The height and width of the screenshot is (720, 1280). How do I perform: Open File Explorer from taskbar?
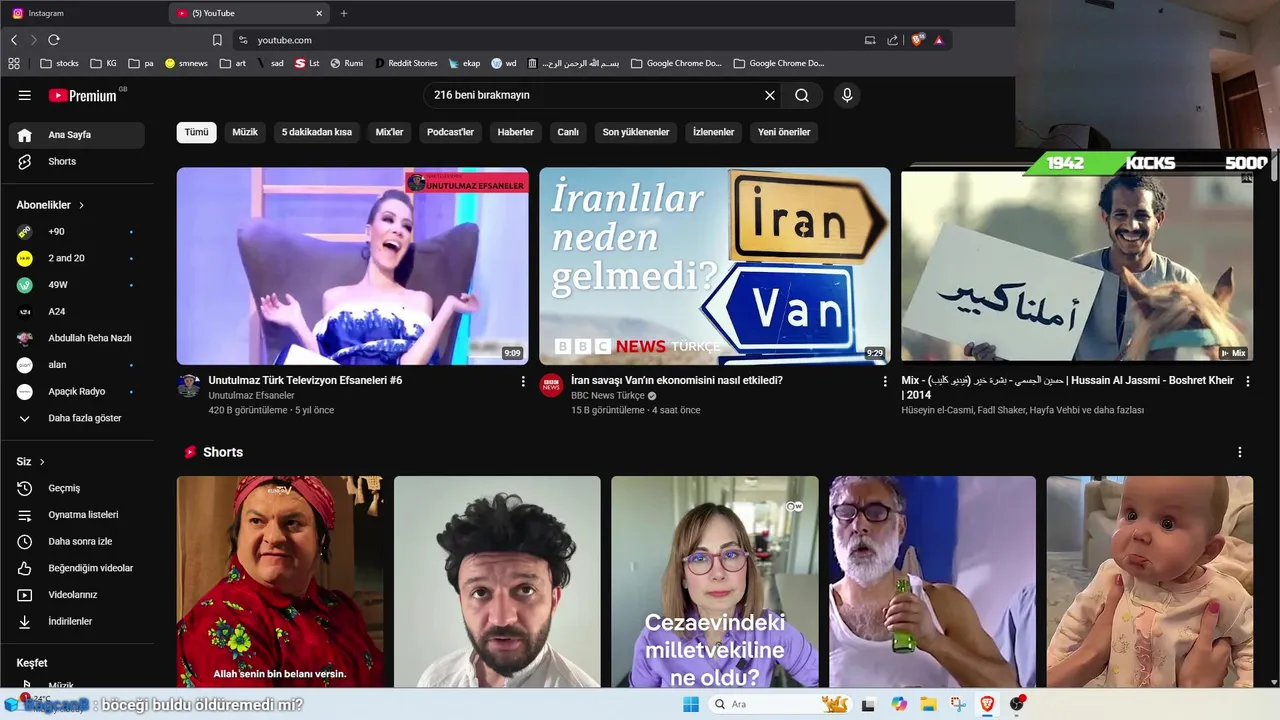tap(928, 704)
